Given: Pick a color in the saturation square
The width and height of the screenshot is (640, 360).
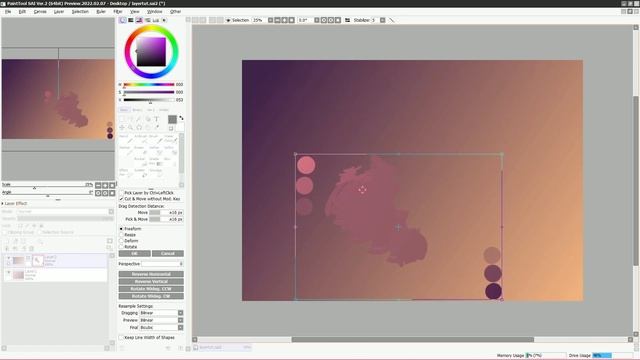Looking at the screenshot, I should [x=151, y=52].
